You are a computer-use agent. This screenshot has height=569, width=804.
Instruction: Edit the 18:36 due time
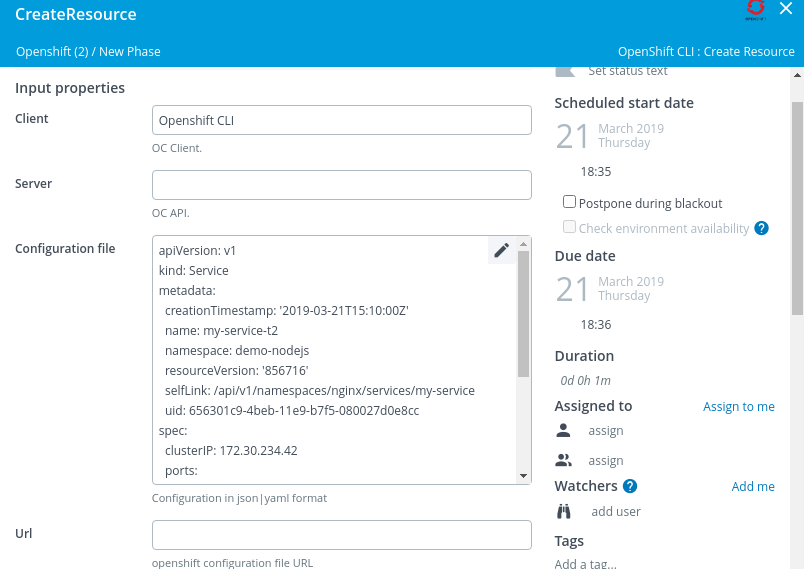point(596,325)
